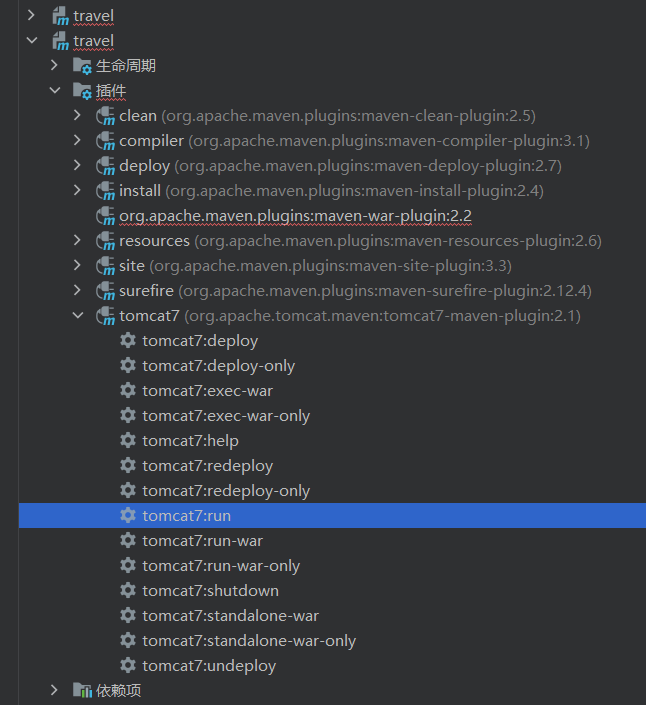Click the 生命周期 folder icon
Screen dimensions: 646x705
coord(82,66)
